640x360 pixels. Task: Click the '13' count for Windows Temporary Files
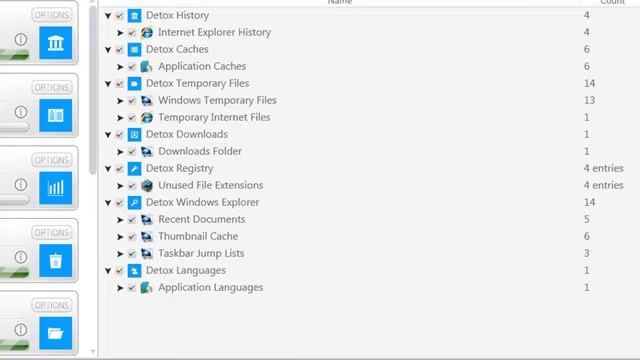(x=589, y=100)
